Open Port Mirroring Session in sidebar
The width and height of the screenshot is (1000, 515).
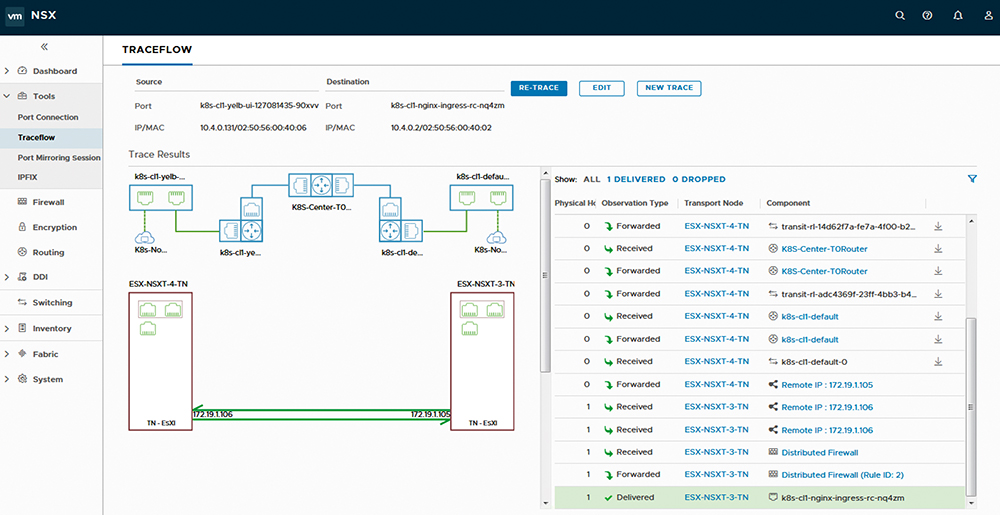(x=59, y=157)
